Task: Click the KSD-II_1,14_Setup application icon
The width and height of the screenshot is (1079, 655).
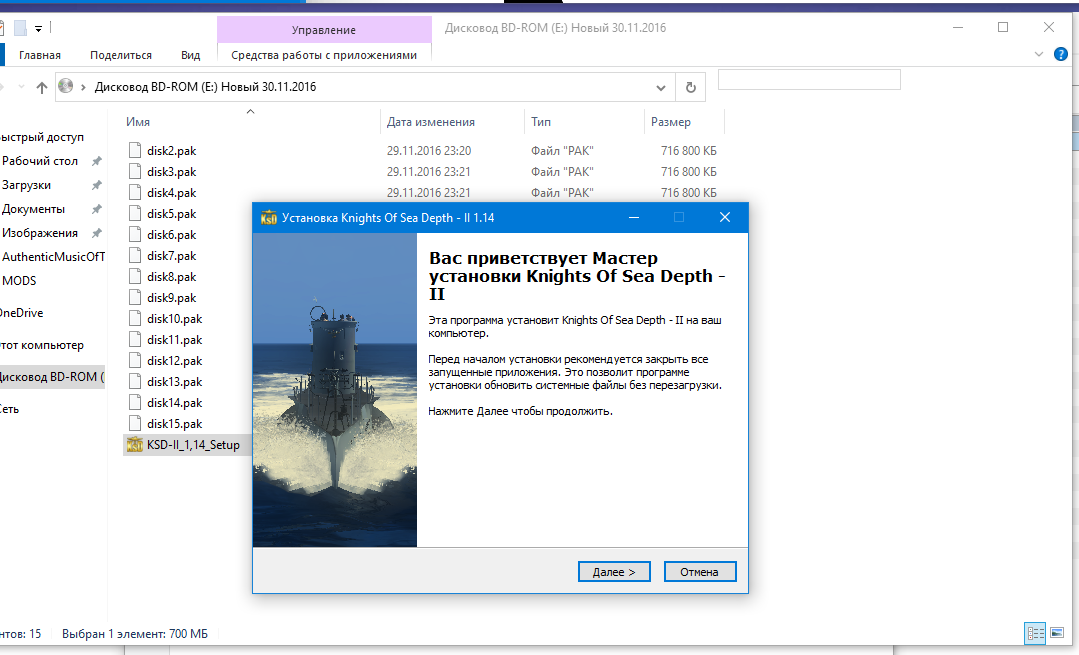Action: [135, 444]
